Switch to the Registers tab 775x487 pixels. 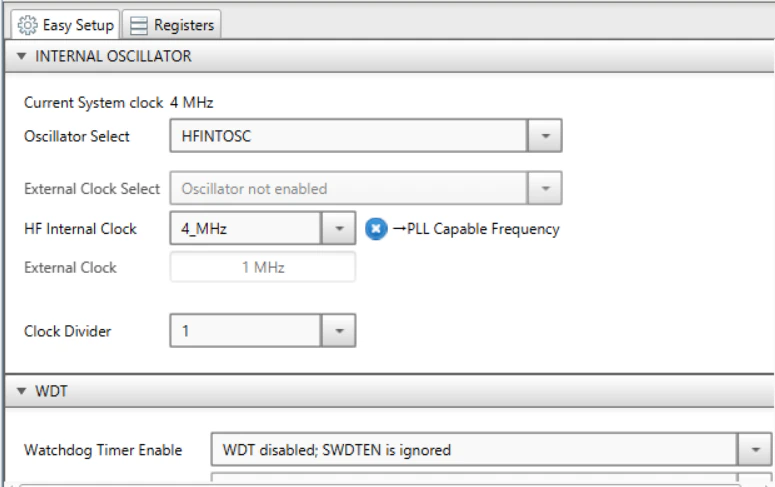pyautogui.click(x=172, y=25)
